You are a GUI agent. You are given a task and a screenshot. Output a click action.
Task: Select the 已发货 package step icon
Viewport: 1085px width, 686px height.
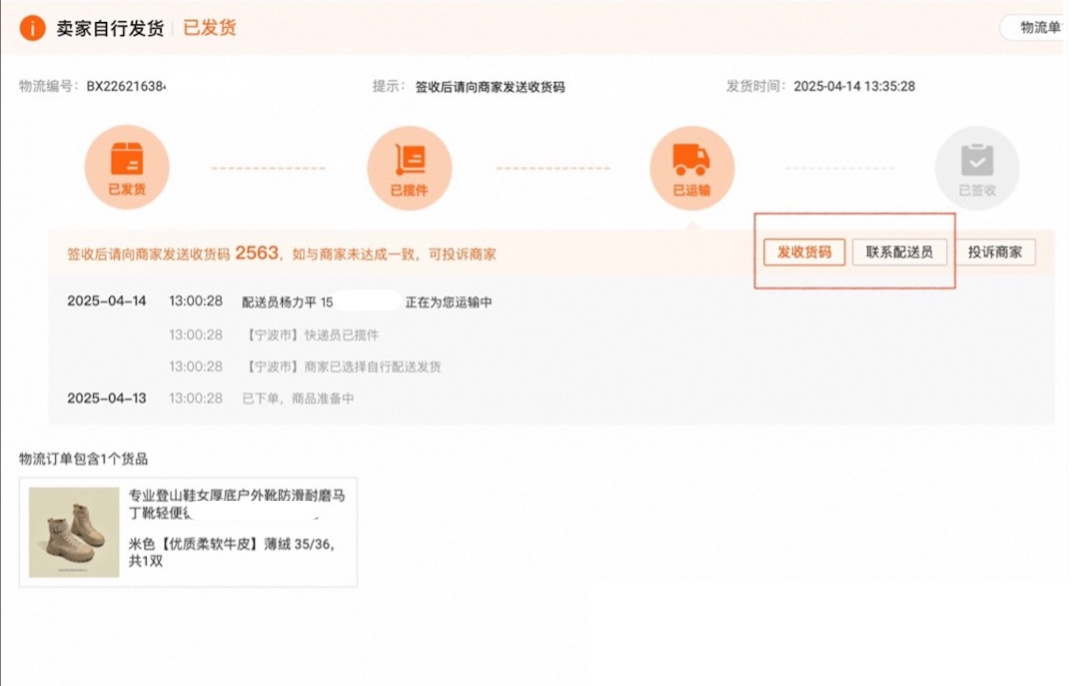(127, 167)
